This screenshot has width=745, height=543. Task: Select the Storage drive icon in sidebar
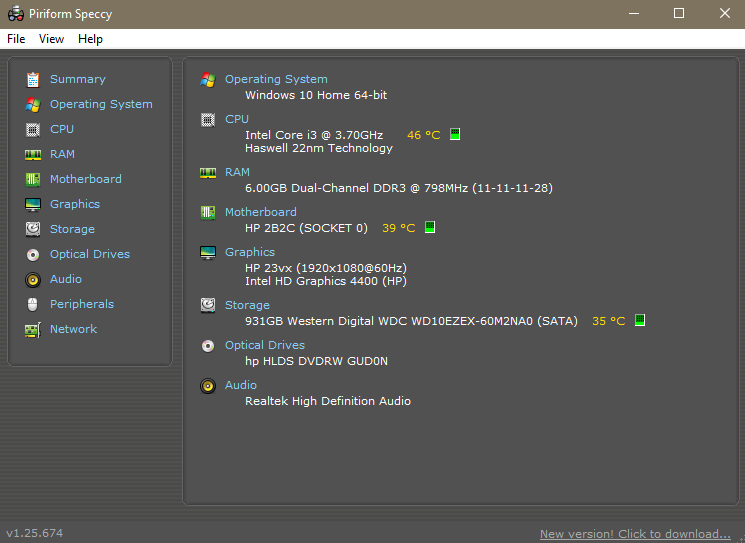(33, 229)
